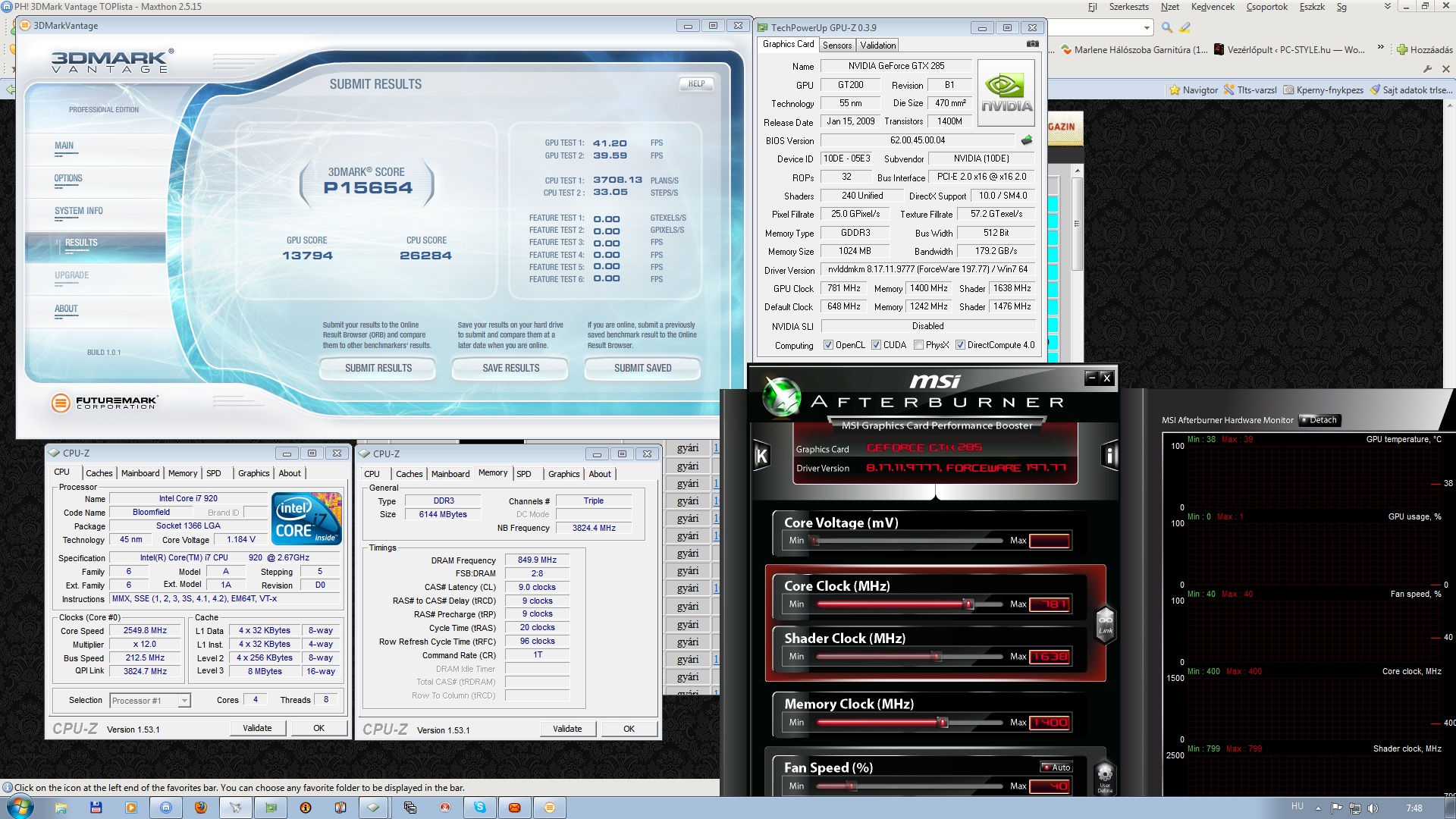The height and width of the screenshot is (819, 1456).
Task: Click the Windows Start orb
Action: click(20, 807)
